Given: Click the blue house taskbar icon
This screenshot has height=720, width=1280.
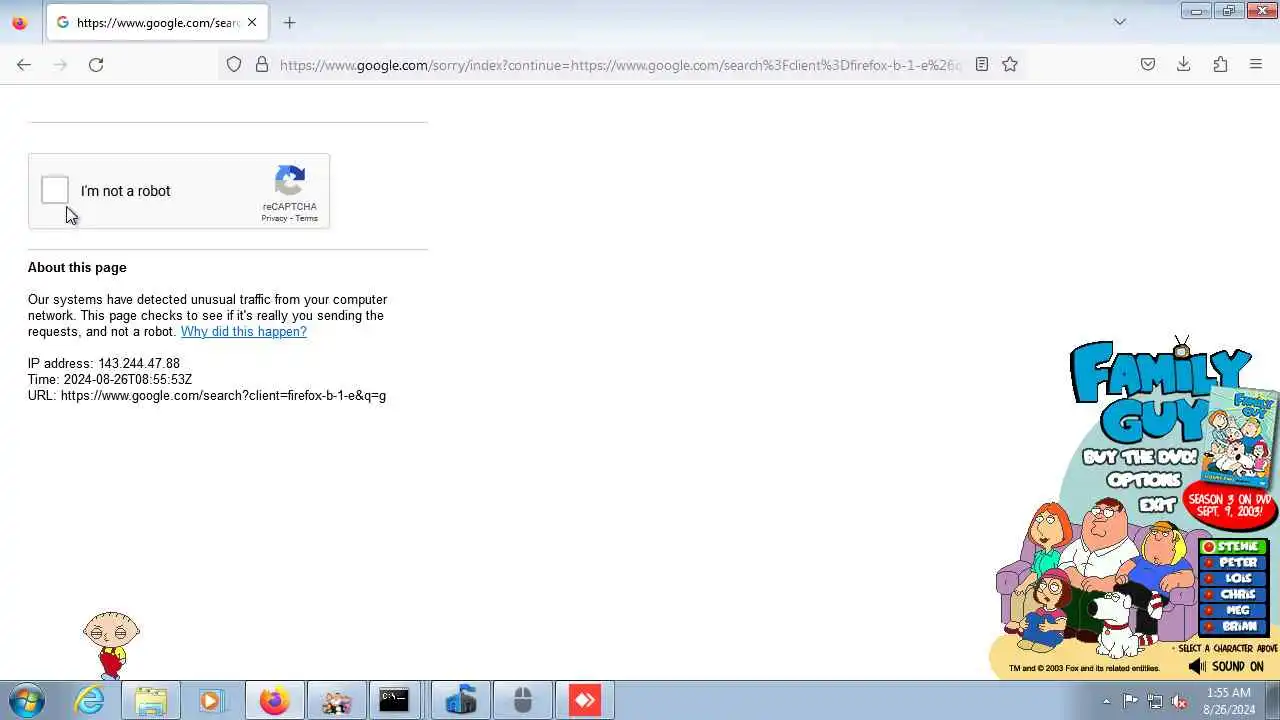Looking at the screenshot, I should pyautogui.click(x=460, y=700).
